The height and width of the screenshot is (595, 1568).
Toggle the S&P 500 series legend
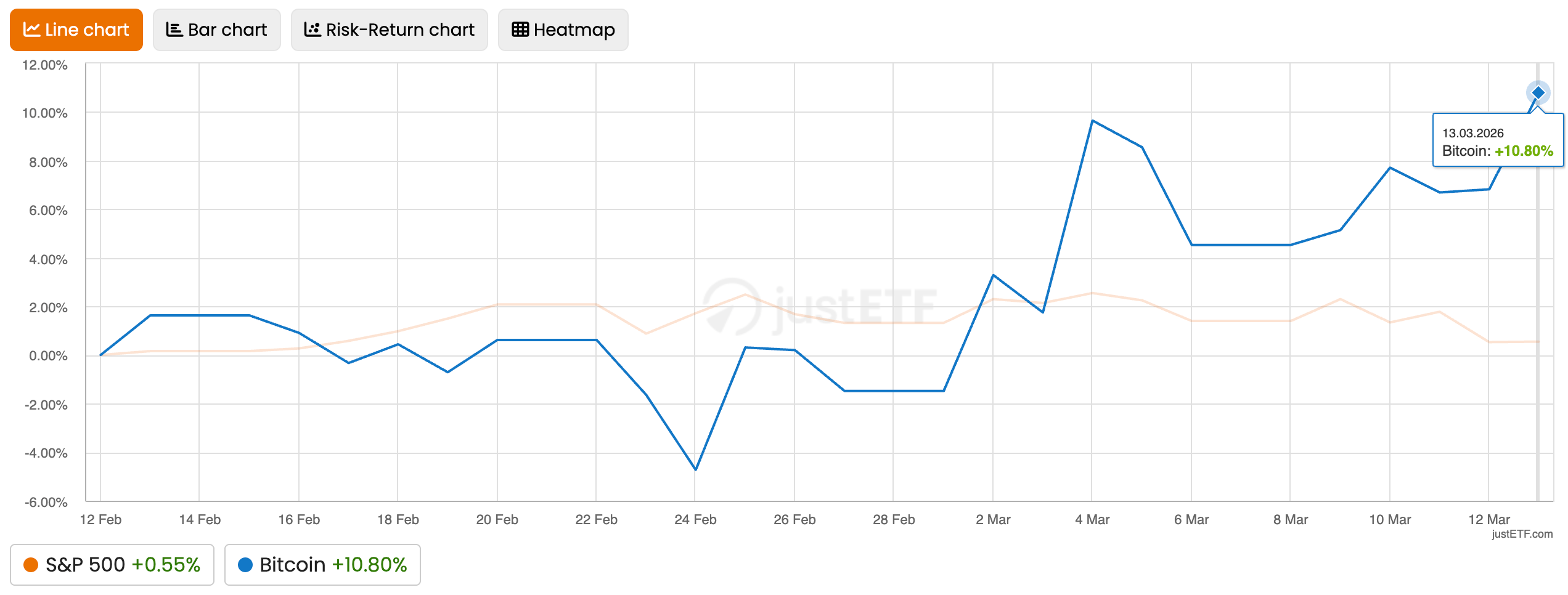point(112,564)
